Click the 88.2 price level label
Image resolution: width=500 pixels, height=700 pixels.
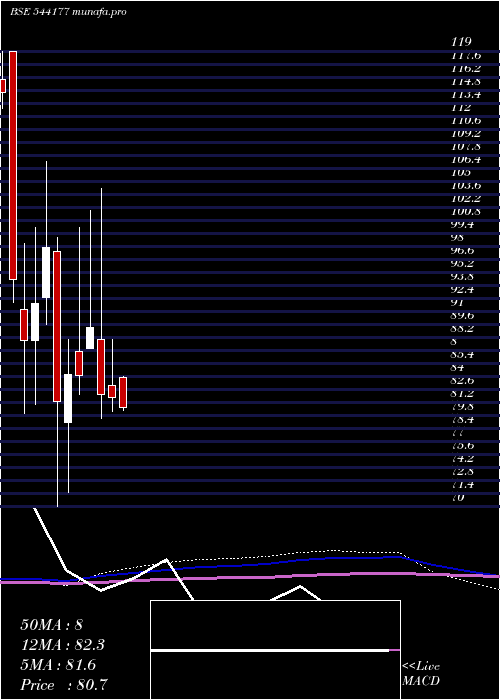tap(463, 328)
